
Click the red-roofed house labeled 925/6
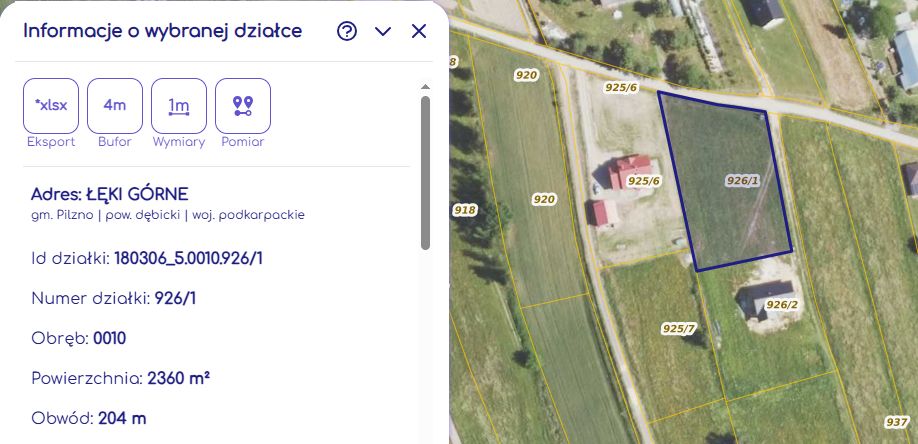(x=630, y=171)
